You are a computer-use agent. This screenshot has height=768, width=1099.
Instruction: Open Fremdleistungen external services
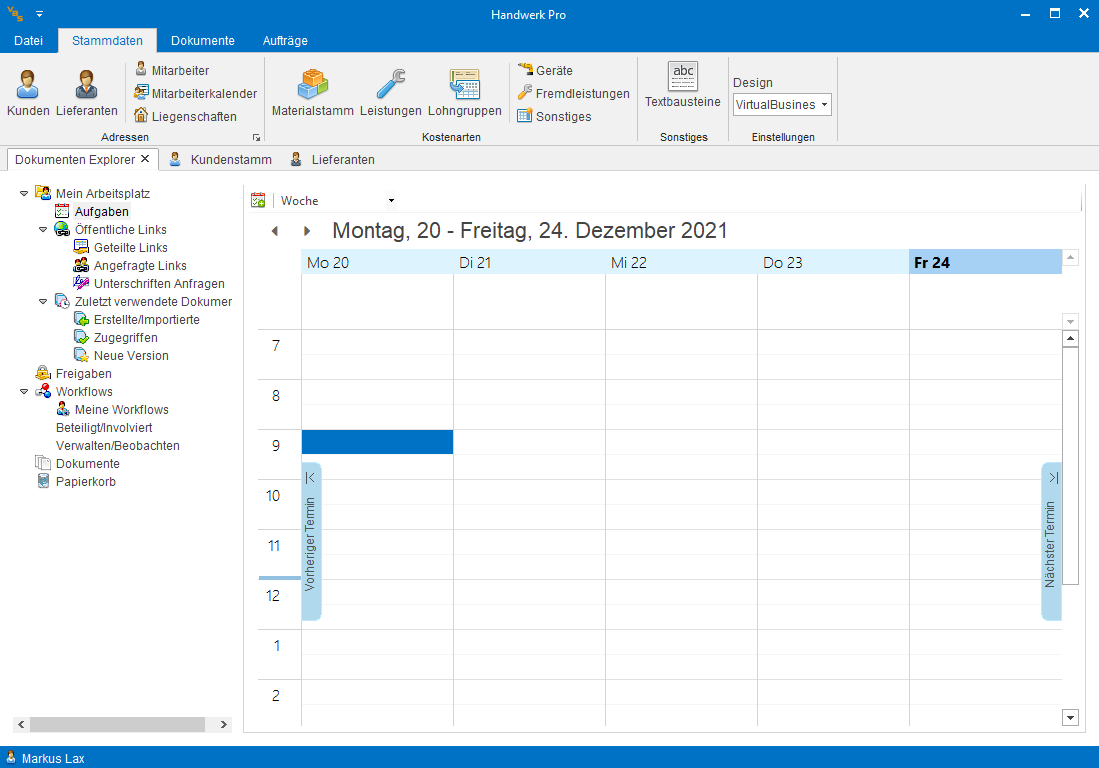click(573, 93)
